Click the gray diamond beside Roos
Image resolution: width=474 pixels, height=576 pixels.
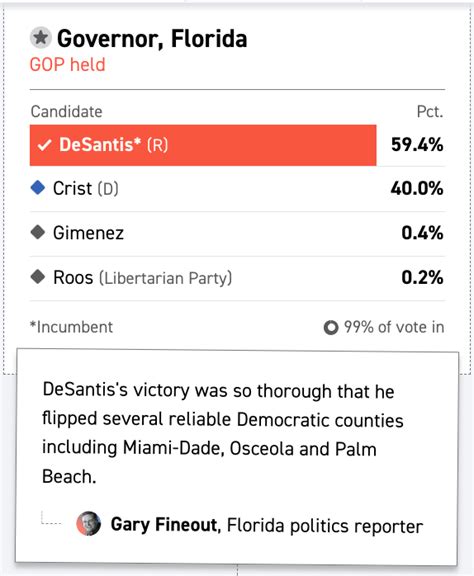click(x=37, y=277)
